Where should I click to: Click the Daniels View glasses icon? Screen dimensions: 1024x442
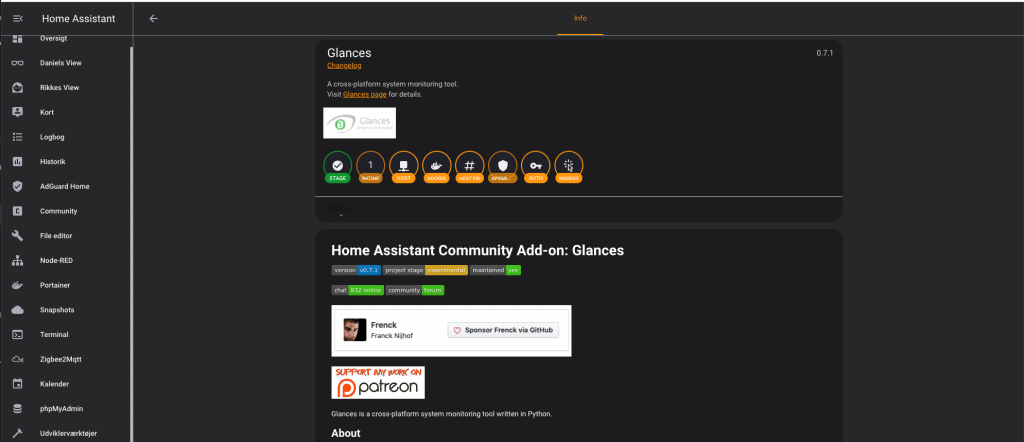(x=18, y=63)
